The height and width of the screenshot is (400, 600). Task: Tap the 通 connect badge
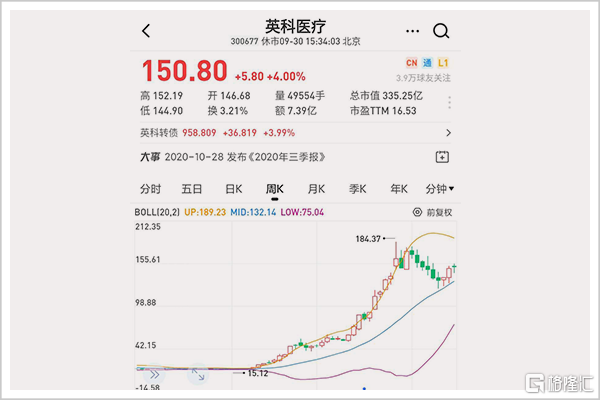pos(427,63)
